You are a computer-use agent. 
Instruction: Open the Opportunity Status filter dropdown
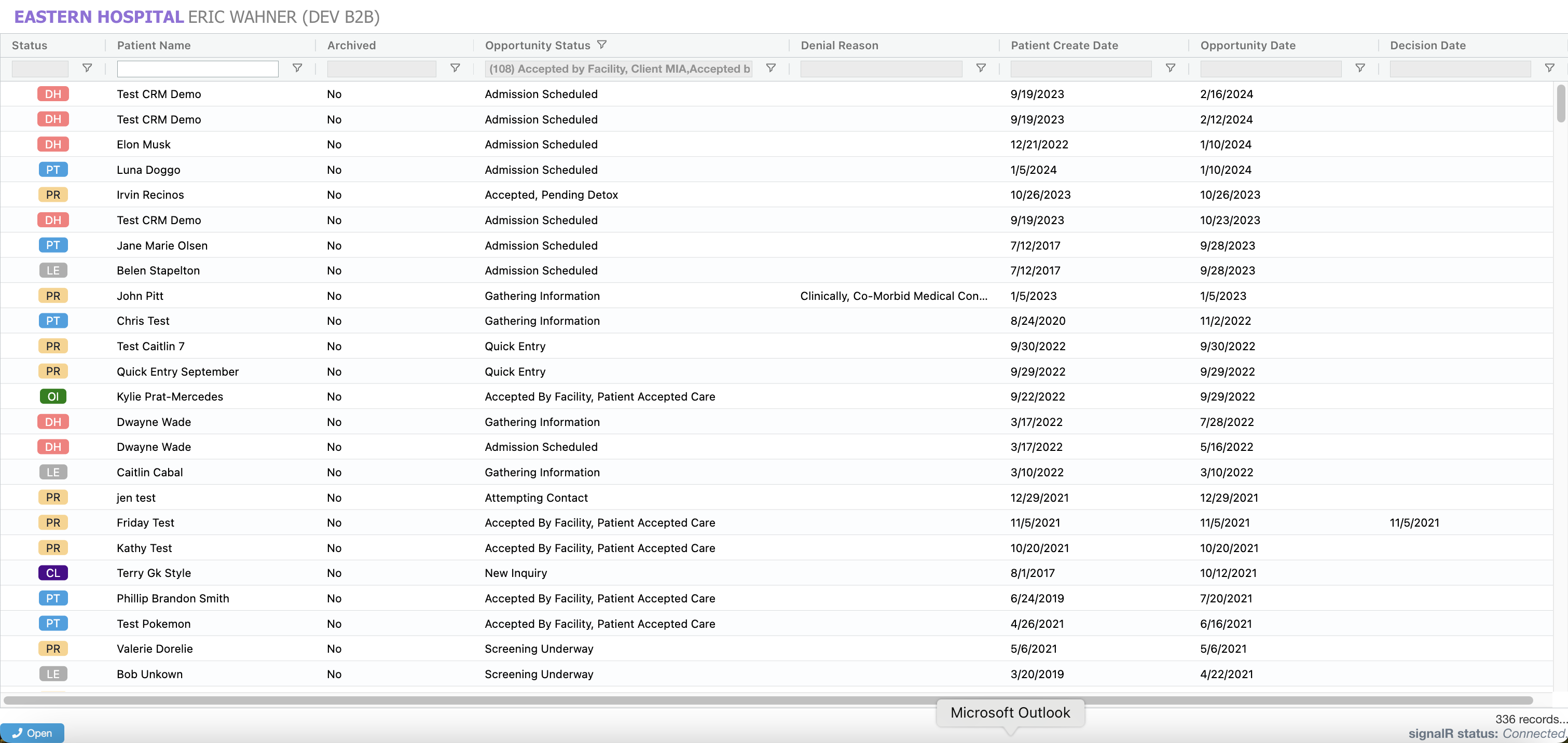pos(618,69)
